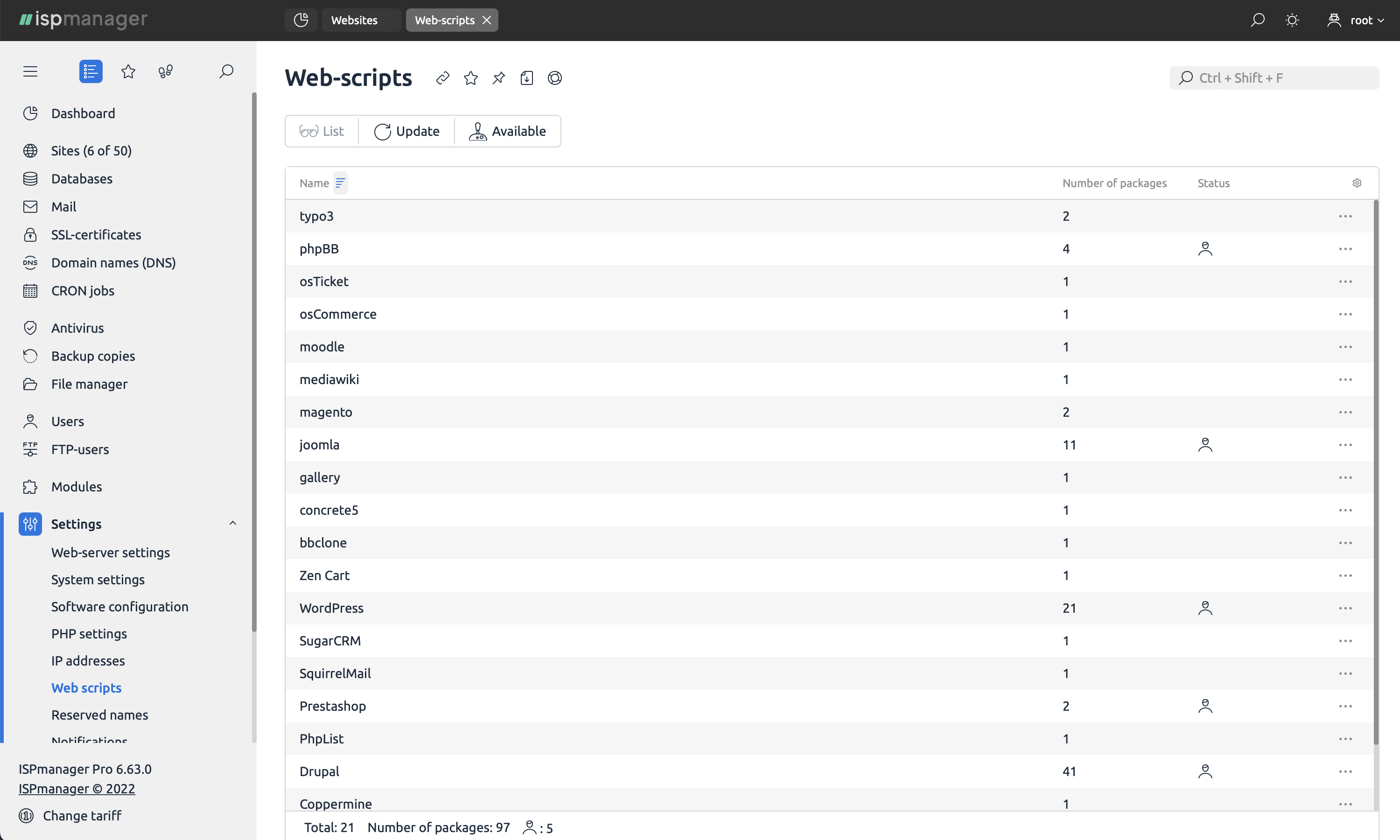
Task: Open Modules in sidebar
Action: 77,487
